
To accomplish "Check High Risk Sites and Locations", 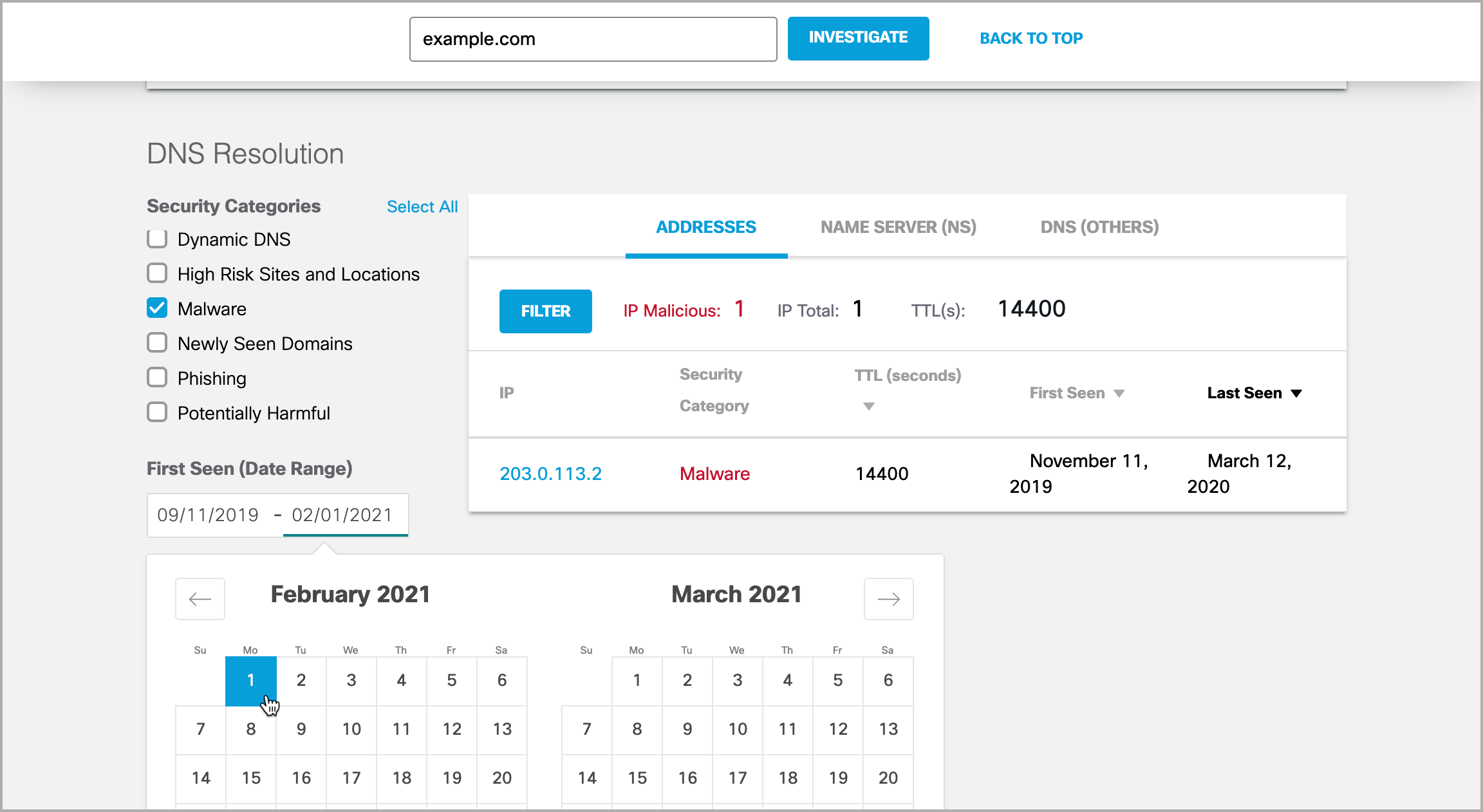I will 157,273.
